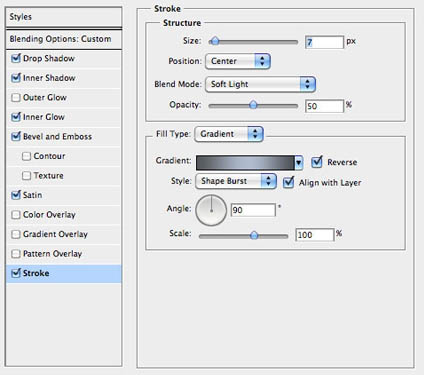Uncheck the Inner Glow checkbox

pos(16,117)
